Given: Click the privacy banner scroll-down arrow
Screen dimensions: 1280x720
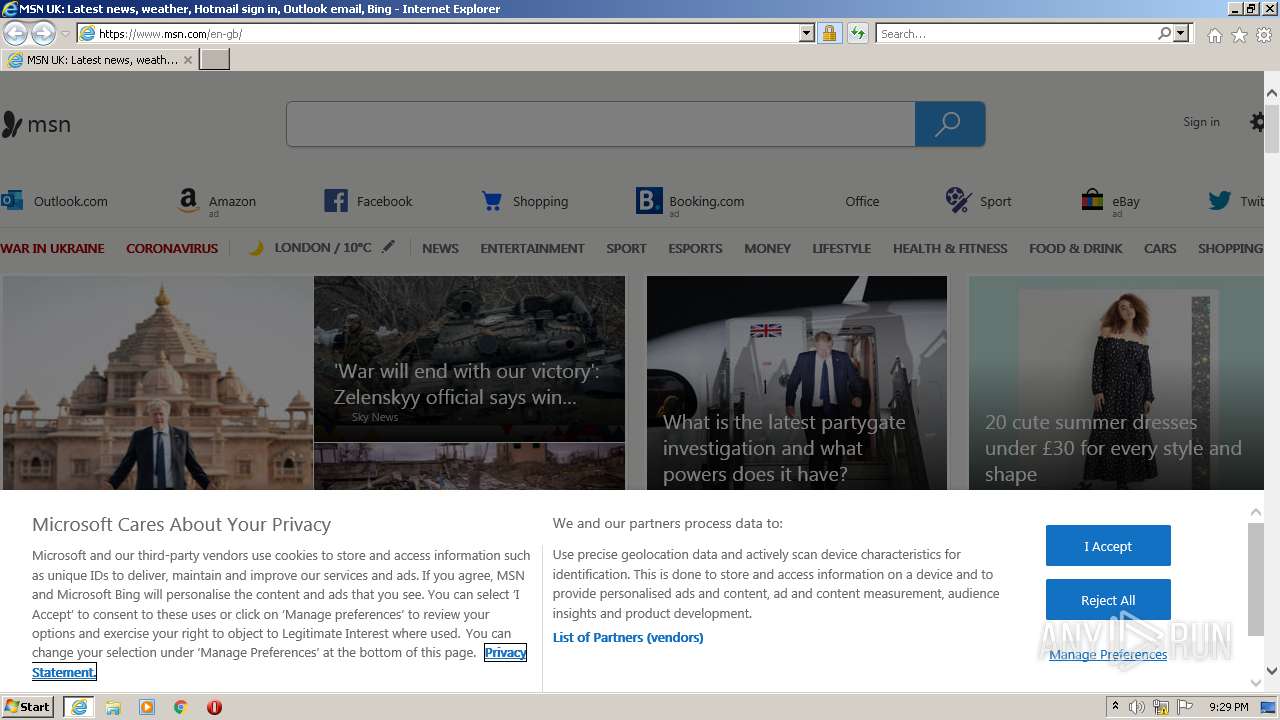Looking at the screenshot, I should tap(1256, 683).
